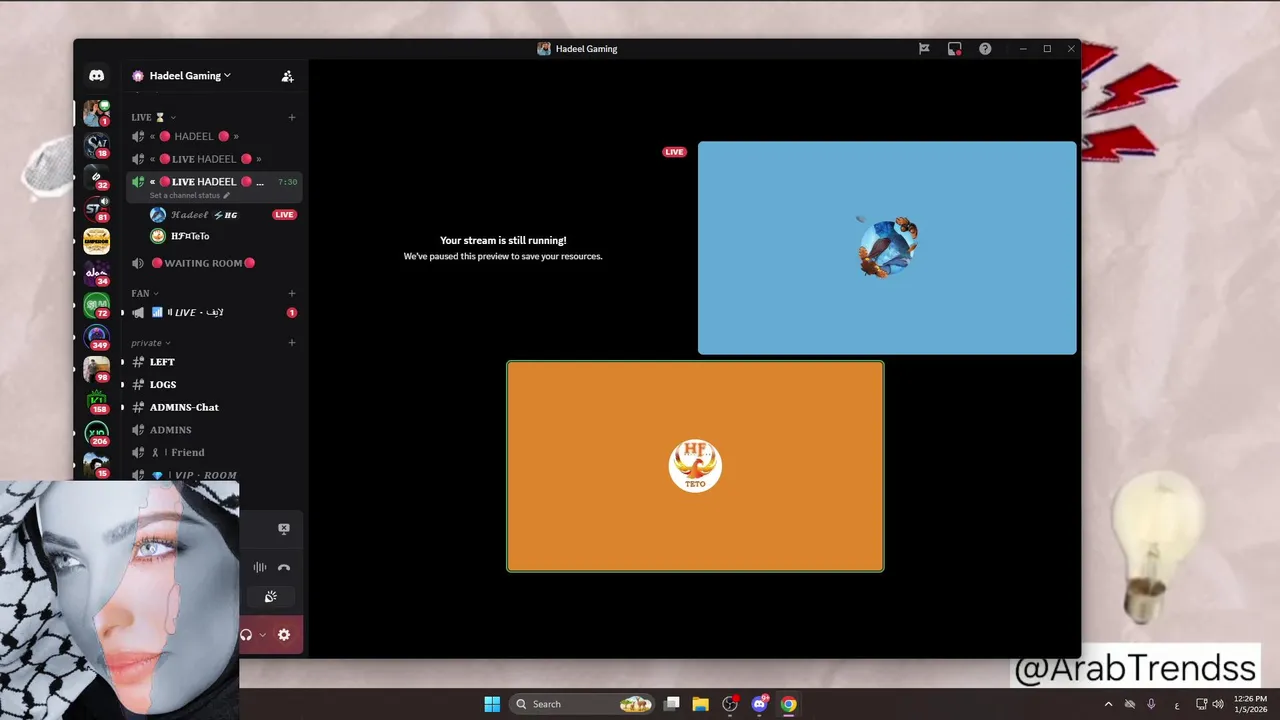Open Task View on taskbar
The height and width of the screenshot is (720, 1280).
672,704
